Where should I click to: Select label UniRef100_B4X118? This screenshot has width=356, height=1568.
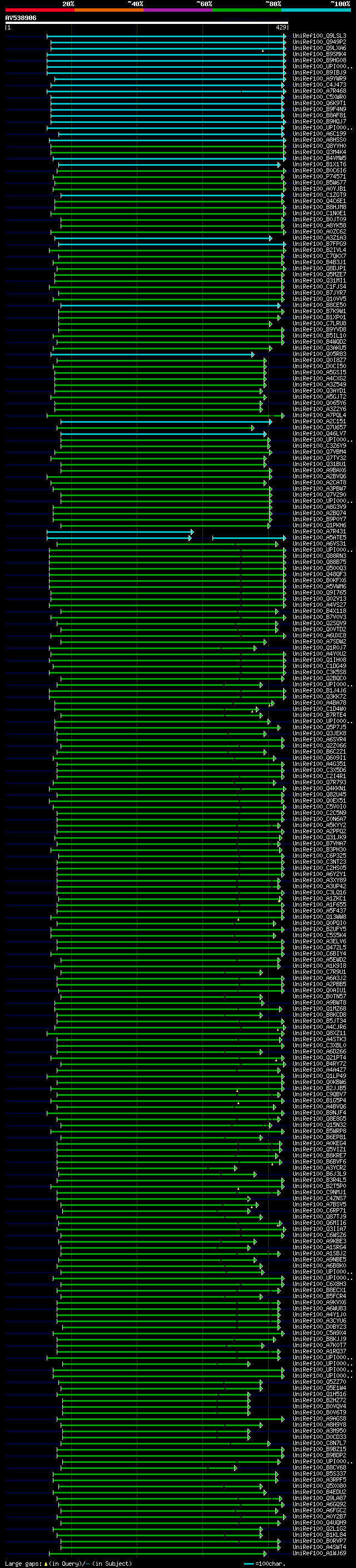[x=319, y=611]
